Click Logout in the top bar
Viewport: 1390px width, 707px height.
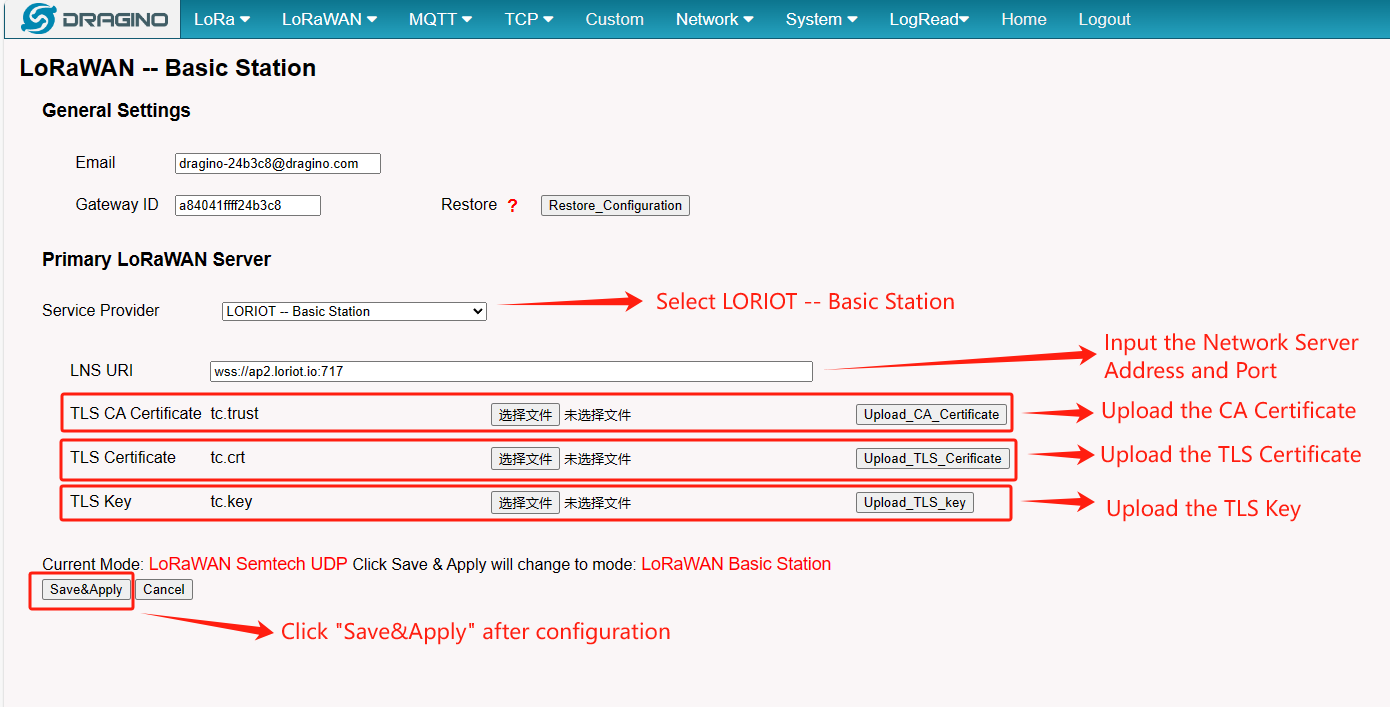(x=1104, y=19)
